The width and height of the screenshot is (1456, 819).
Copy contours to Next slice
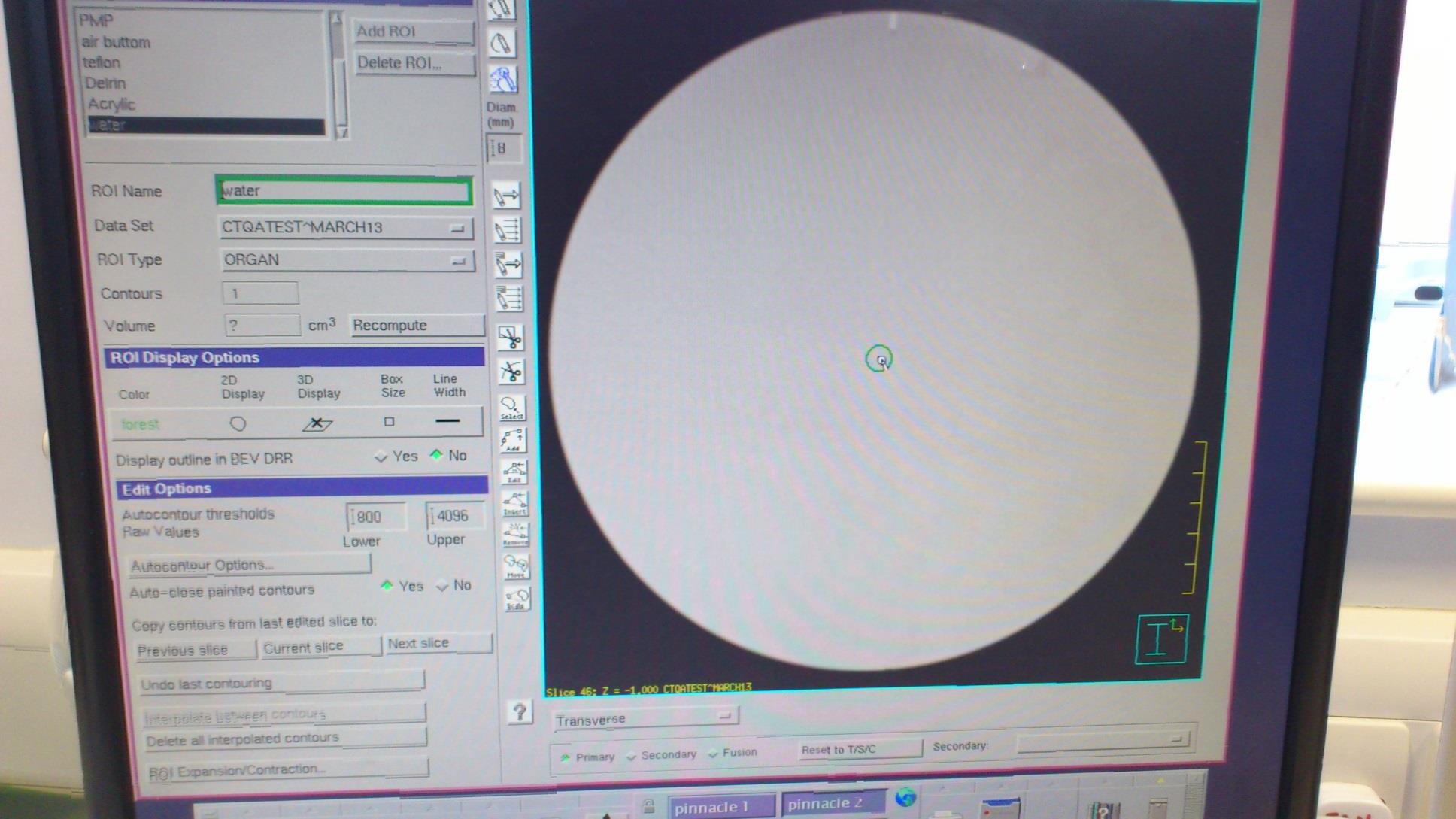point(438,643)
